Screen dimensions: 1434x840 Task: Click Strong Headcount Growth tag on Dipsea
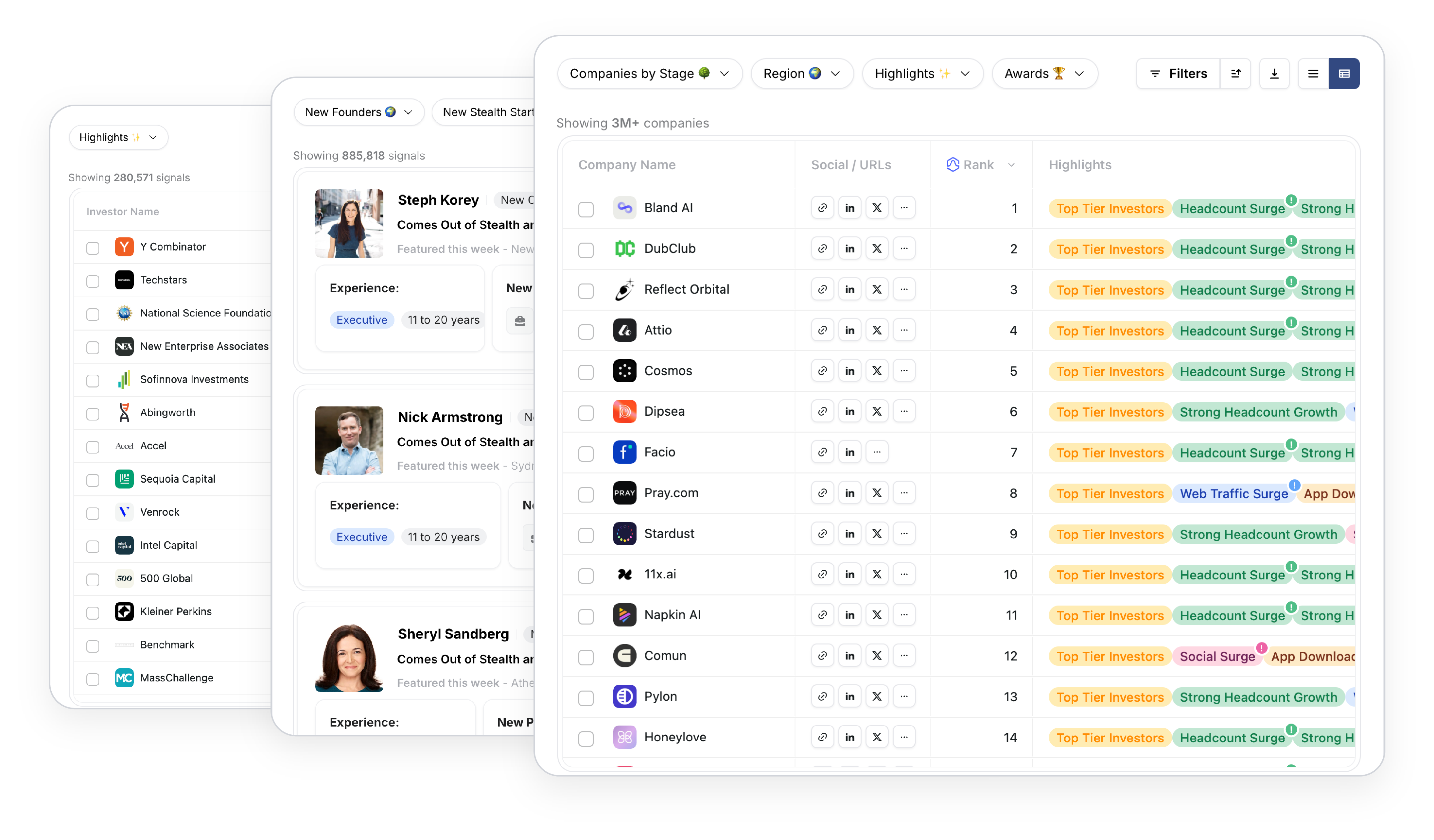[1258, 412]
